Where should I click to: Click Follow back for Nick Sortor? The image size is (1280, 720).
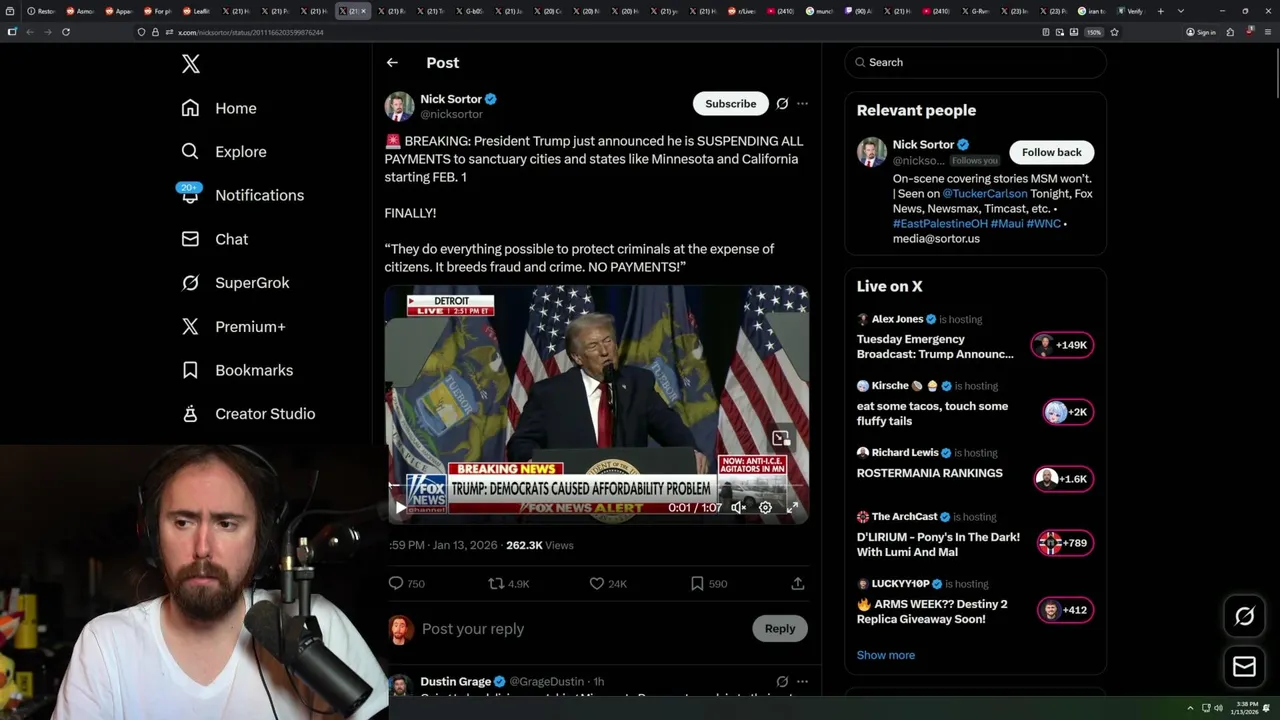(1051, 152)
